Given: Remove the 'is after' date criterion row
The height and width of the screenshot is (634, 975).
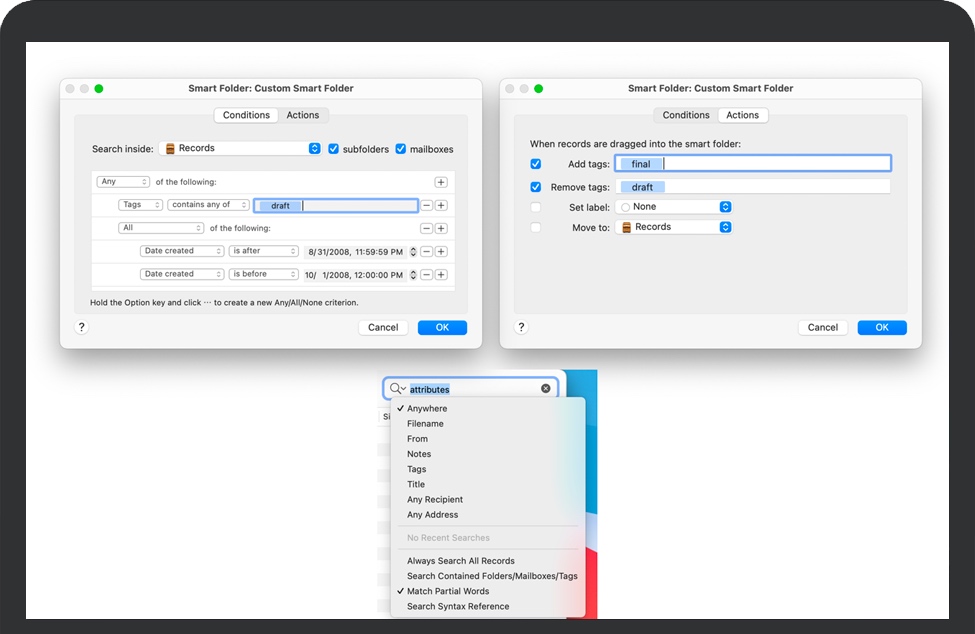Looking at the screenshot, I should click(426, 251).
